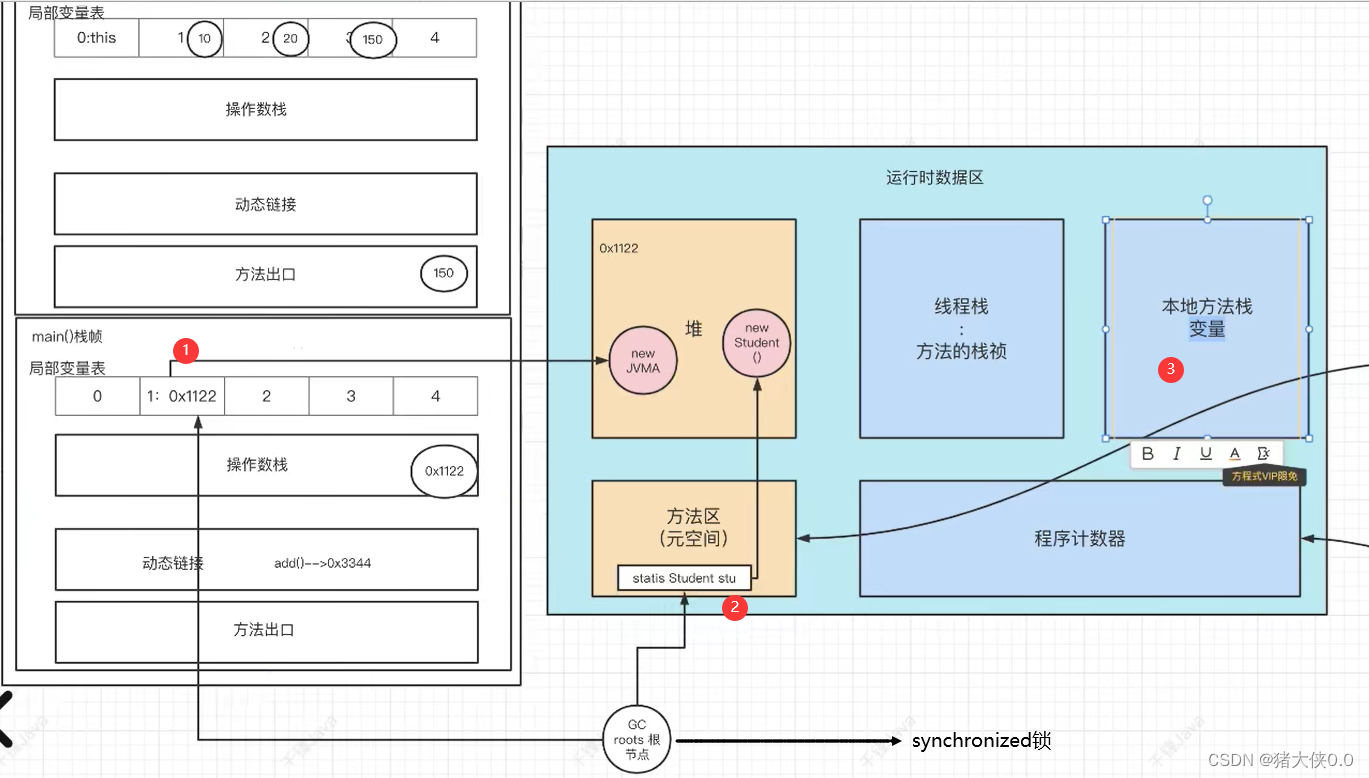The width and height of the screenshot is (1369, 778).
Task: Open the font color A option
Action: pos(1235,454)
